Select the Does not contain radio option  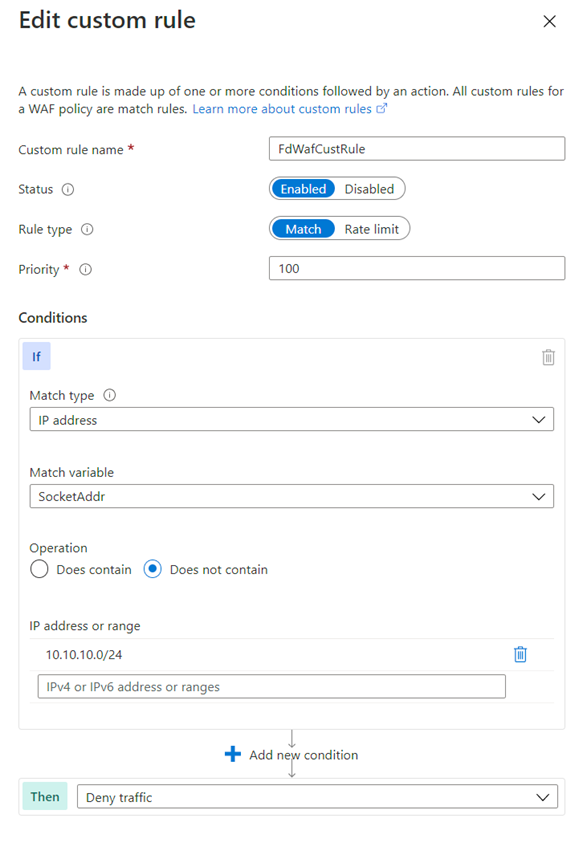pos(153,569)
